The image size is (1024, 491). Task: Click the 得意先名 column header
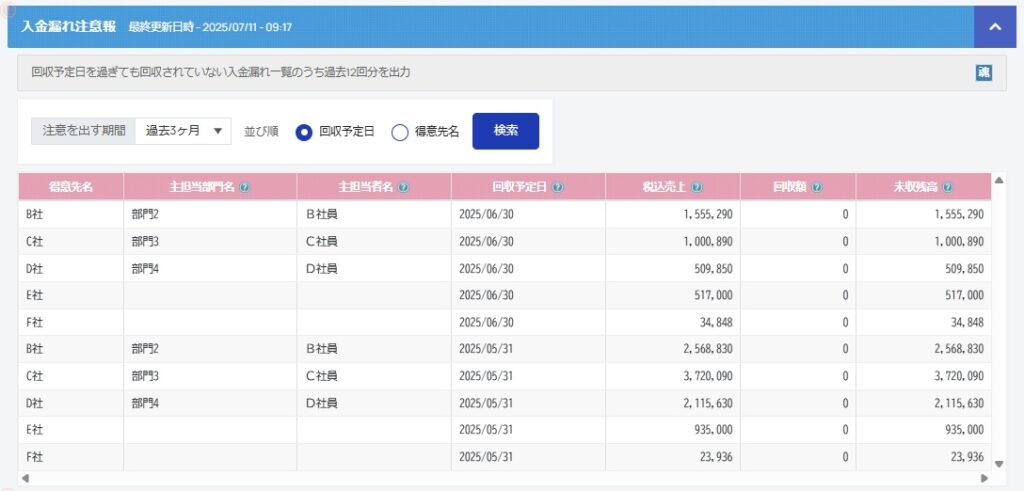[x=71, y=187]
